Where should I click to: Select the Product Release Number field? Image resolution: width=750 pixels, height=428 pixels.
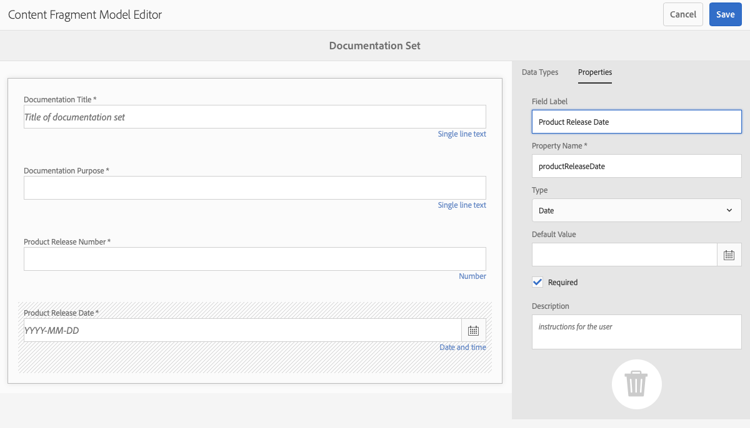pyautogui.click(x=255, y=259)
